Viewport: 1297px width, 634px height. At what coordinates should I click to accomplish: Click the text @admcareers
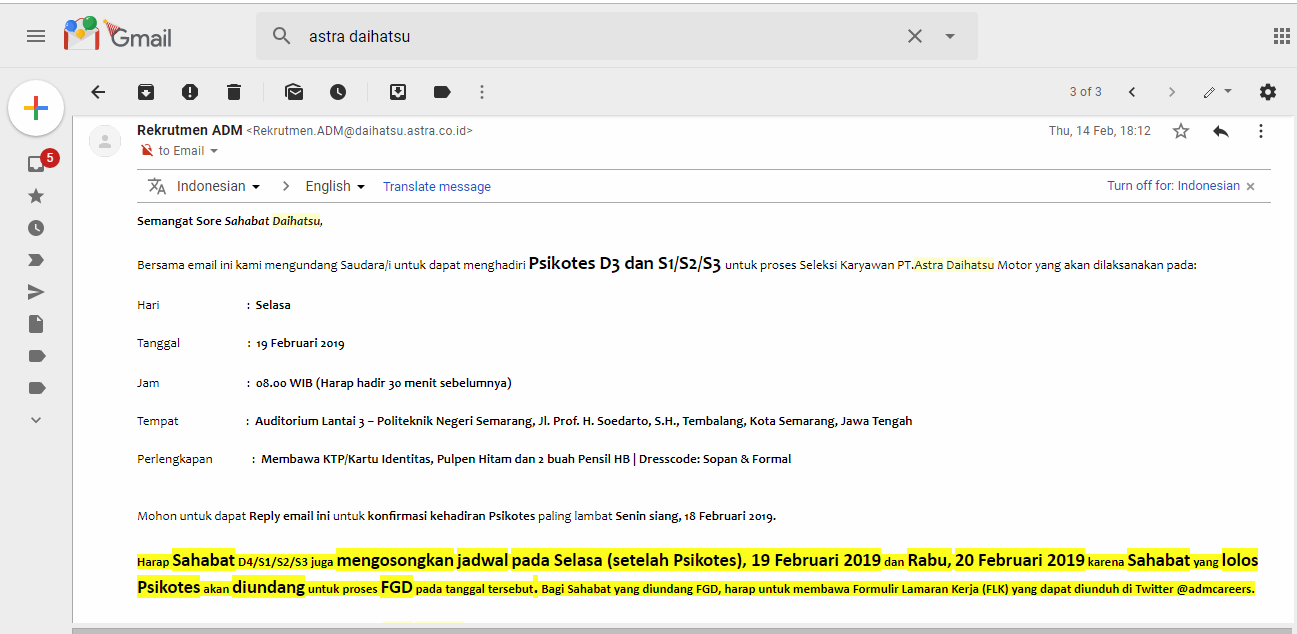1215,589
